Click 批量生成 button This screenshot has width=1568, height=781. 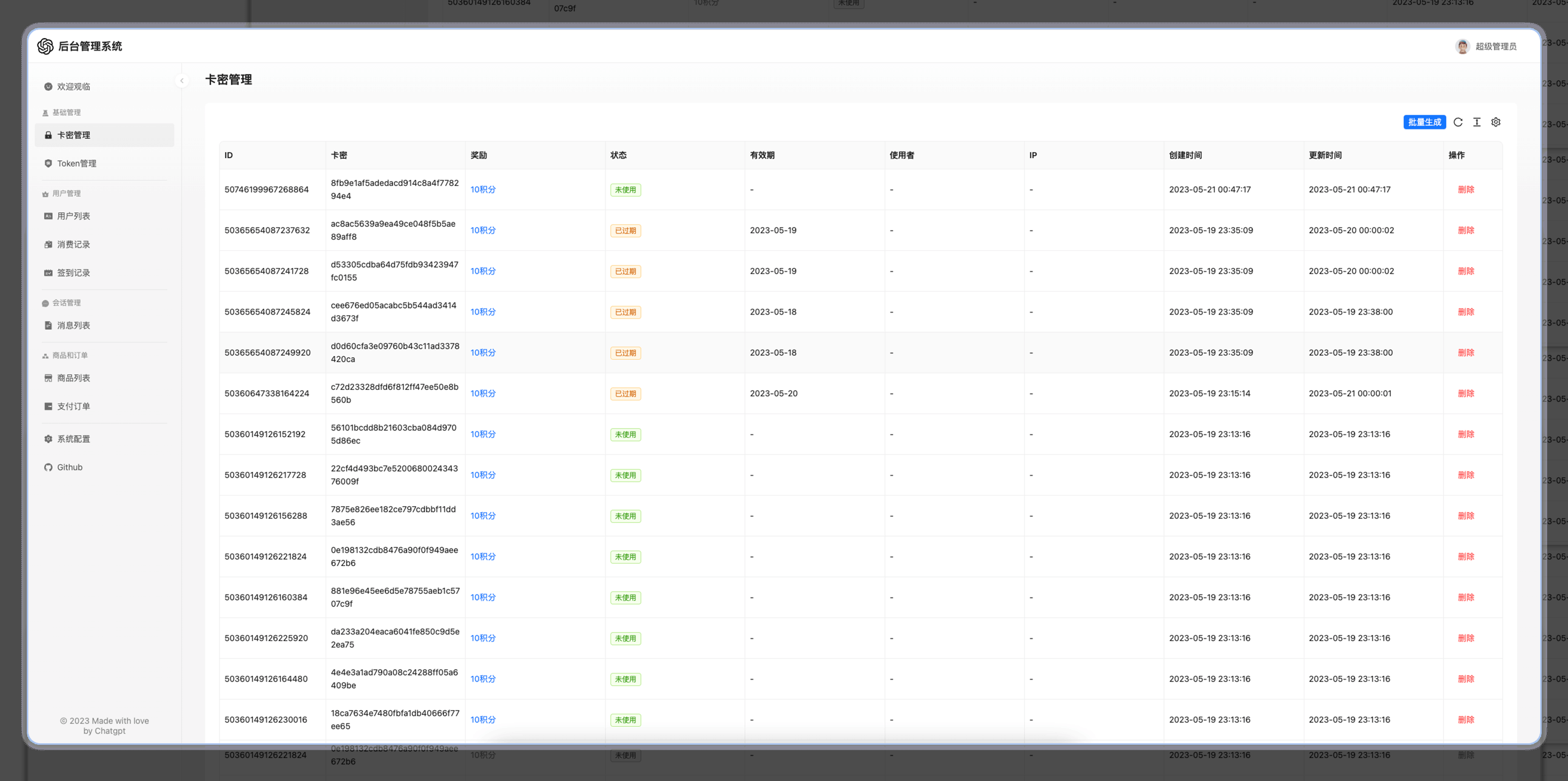click(1424, 123)
